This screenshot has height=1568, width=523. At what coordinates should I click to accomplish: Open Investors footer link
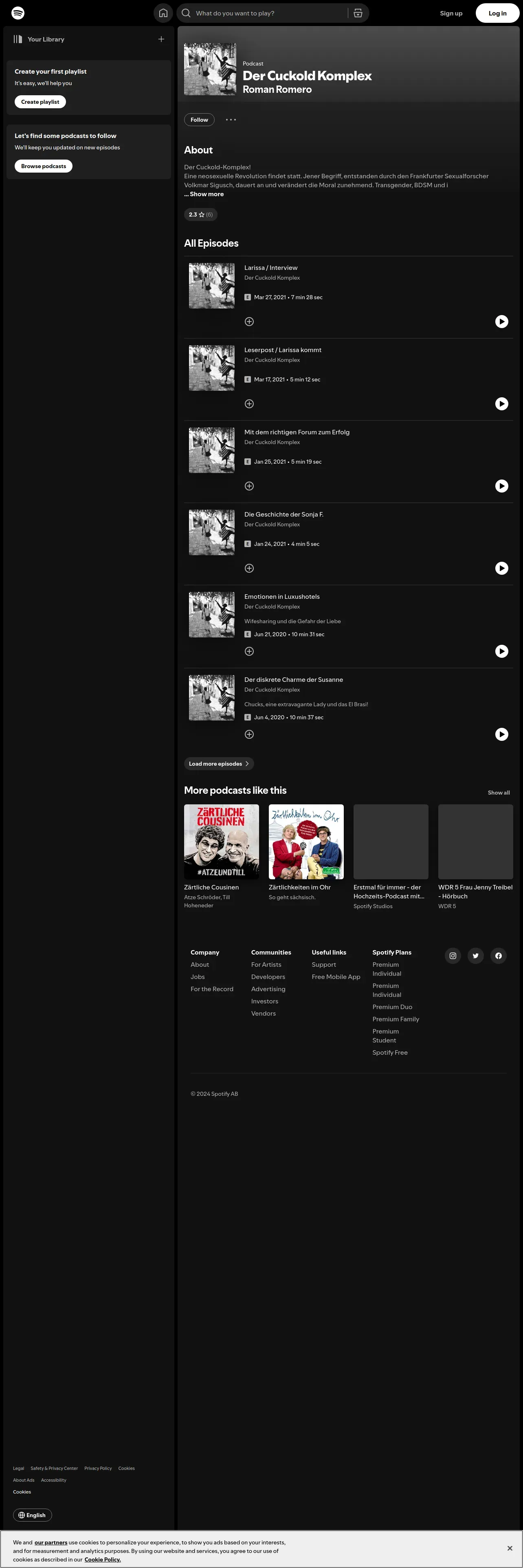pyautogui.click(x=265, y=1001)
